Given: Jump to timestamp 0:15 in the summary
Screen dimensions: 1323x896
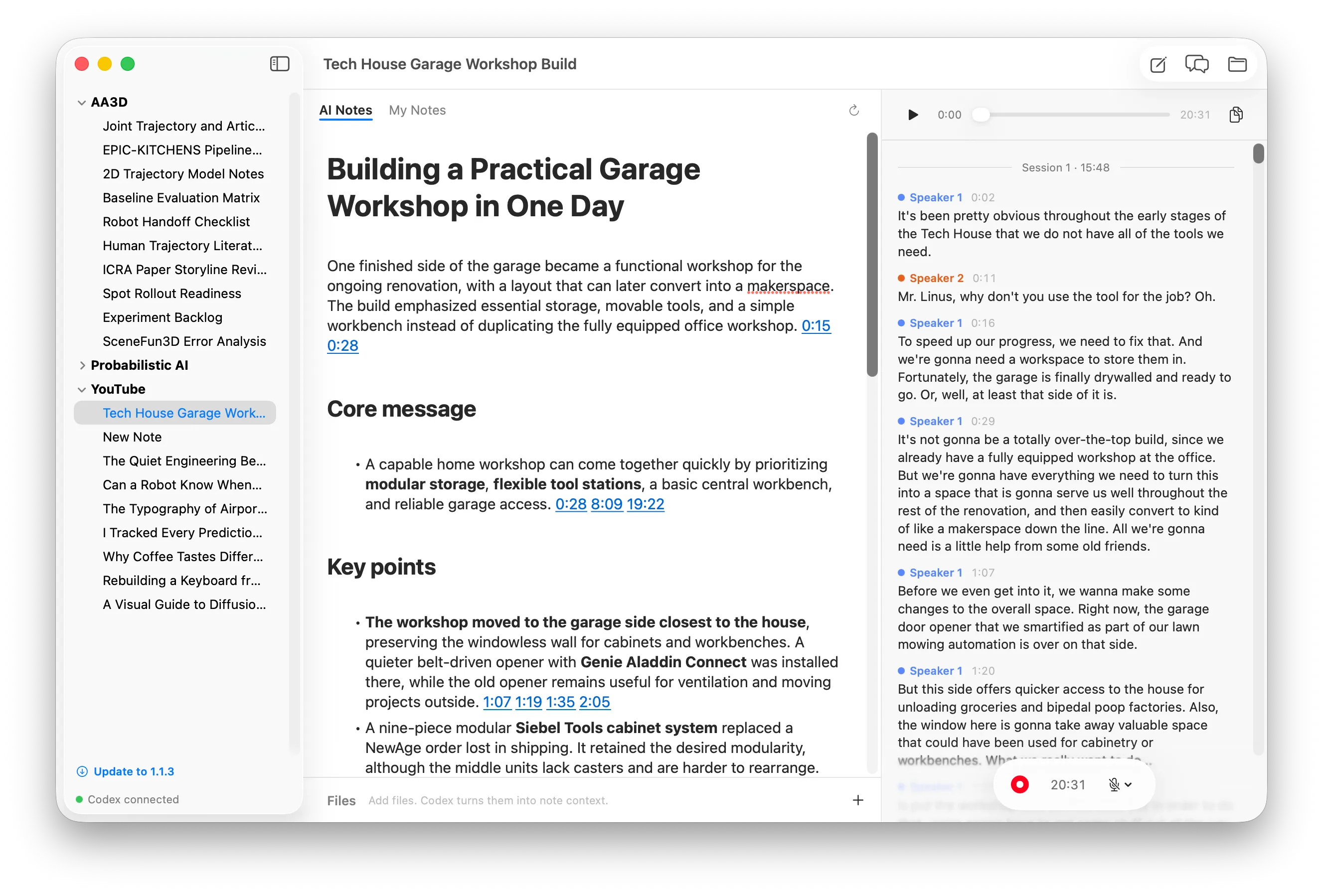Looking at the screenshot, I should point(816,325).
